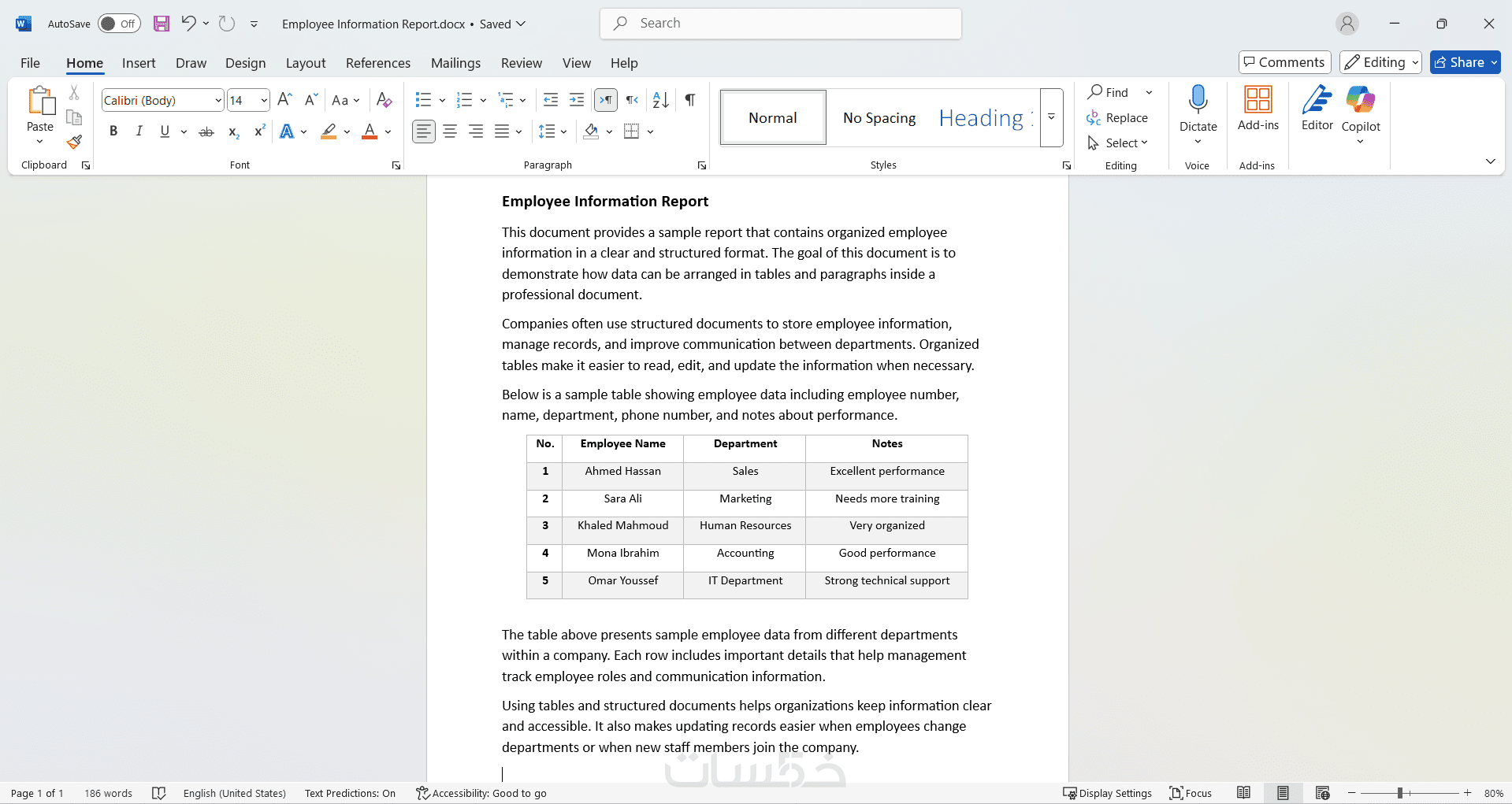This screenshot has height=804, width=1512.
Task: Undo the last action
Action: tap(188, 24)
